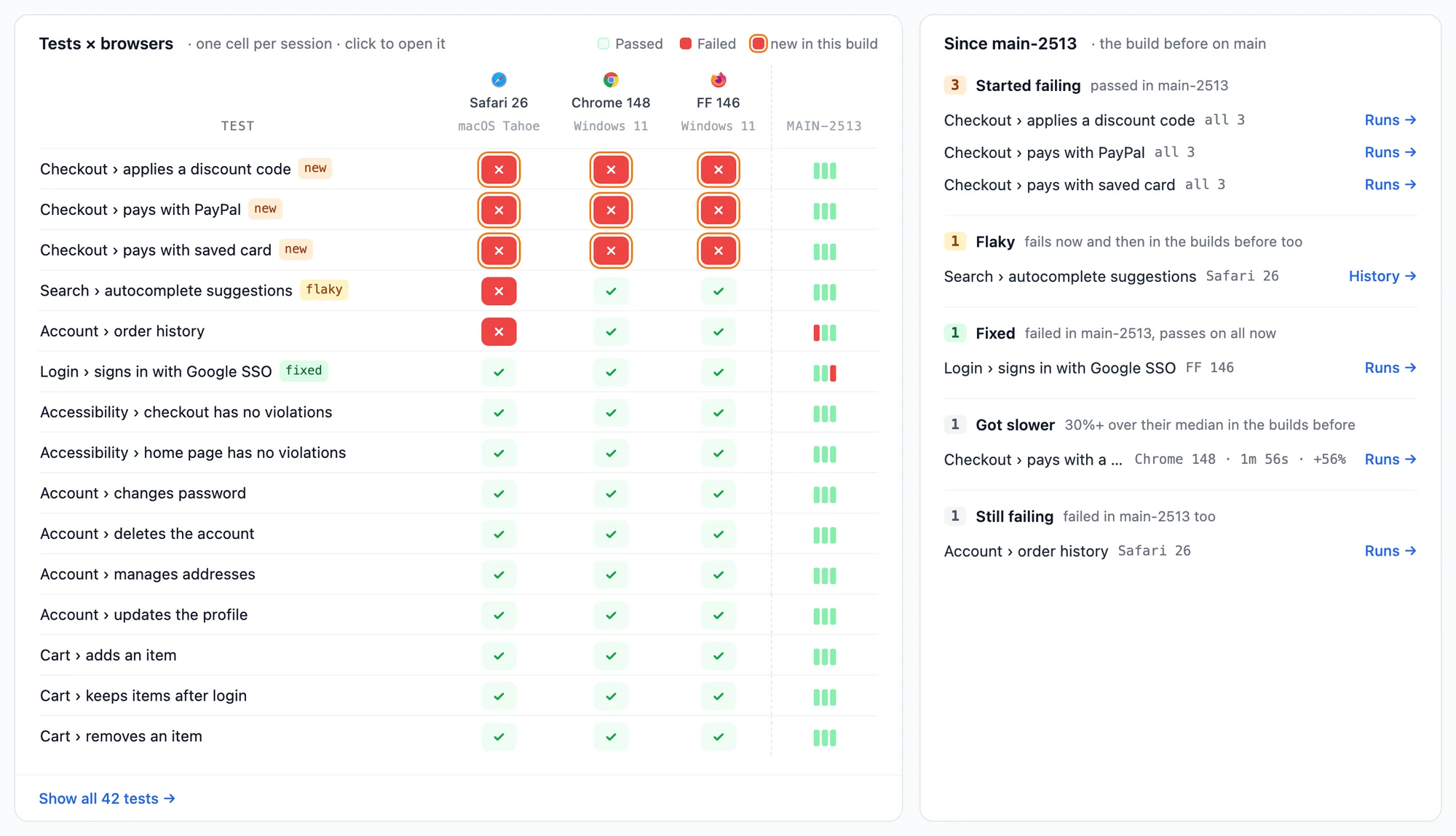This screenshot has height=836, width=1456.
Task: Open Runs for Checkout pays with PayPal
Action: click(x=1390, y=152)
